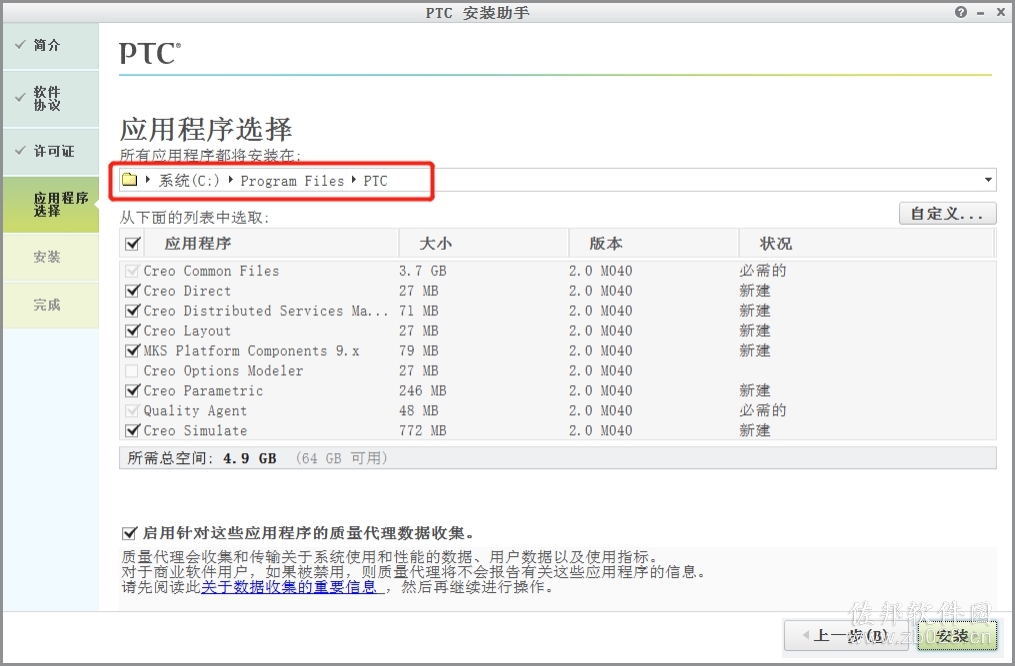Go to 简介 step in sidebar

point(51,45)
